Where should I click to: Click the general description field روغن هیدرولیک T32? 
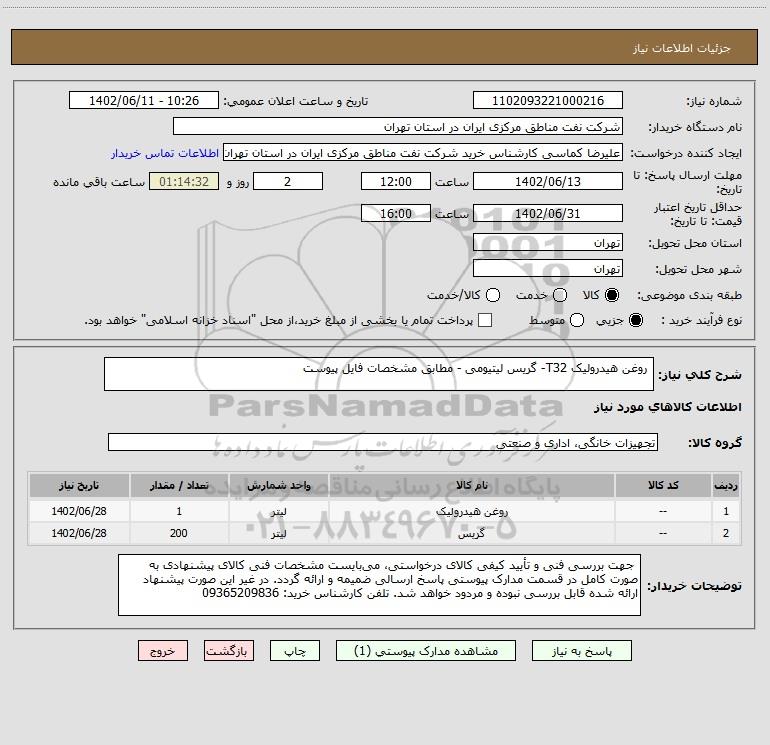point(379,374)
